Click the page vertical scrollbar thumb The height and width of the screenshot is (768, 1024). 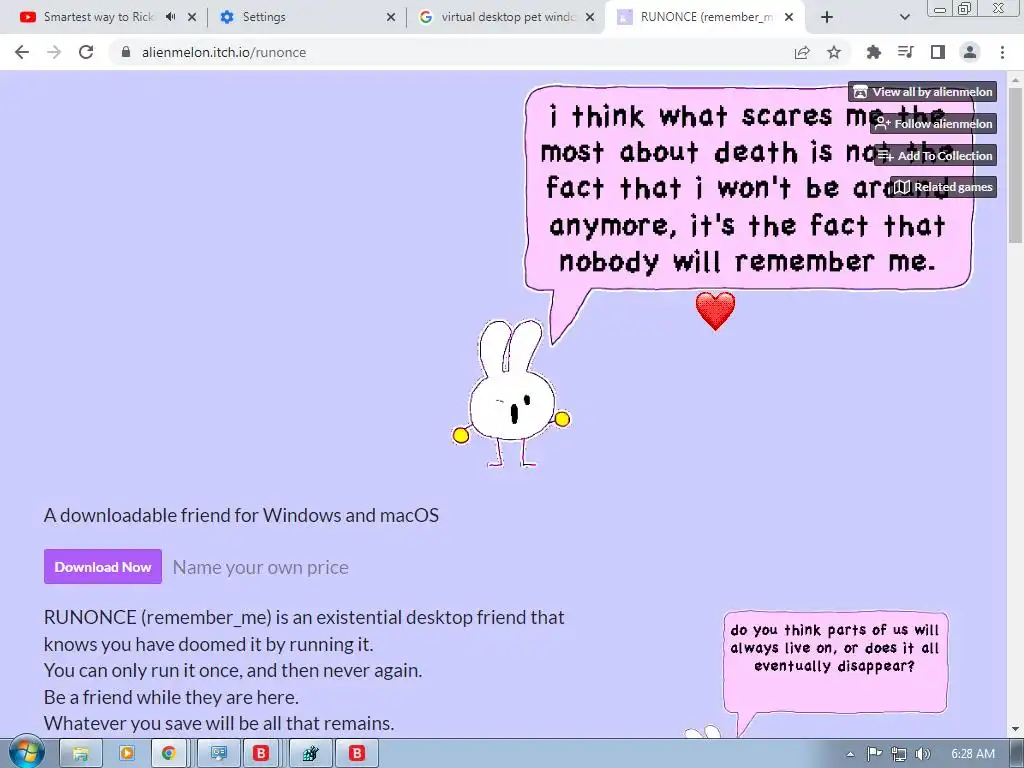pos(1015,165)
